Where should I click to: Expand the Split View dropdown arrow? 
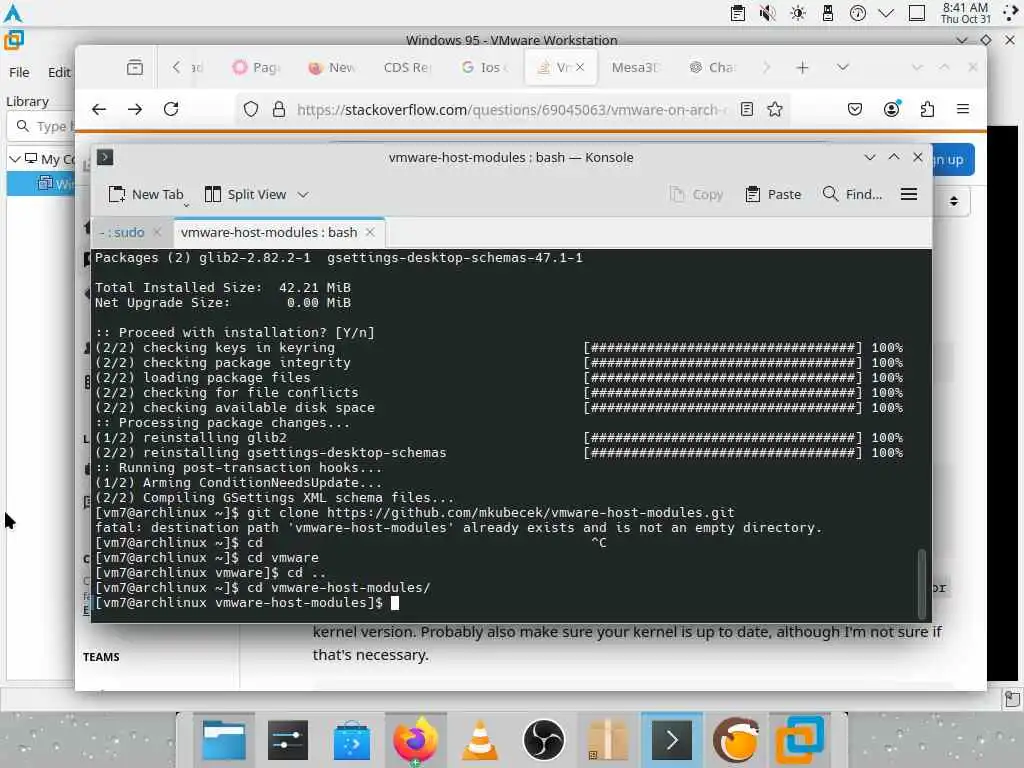pos(302,195)
